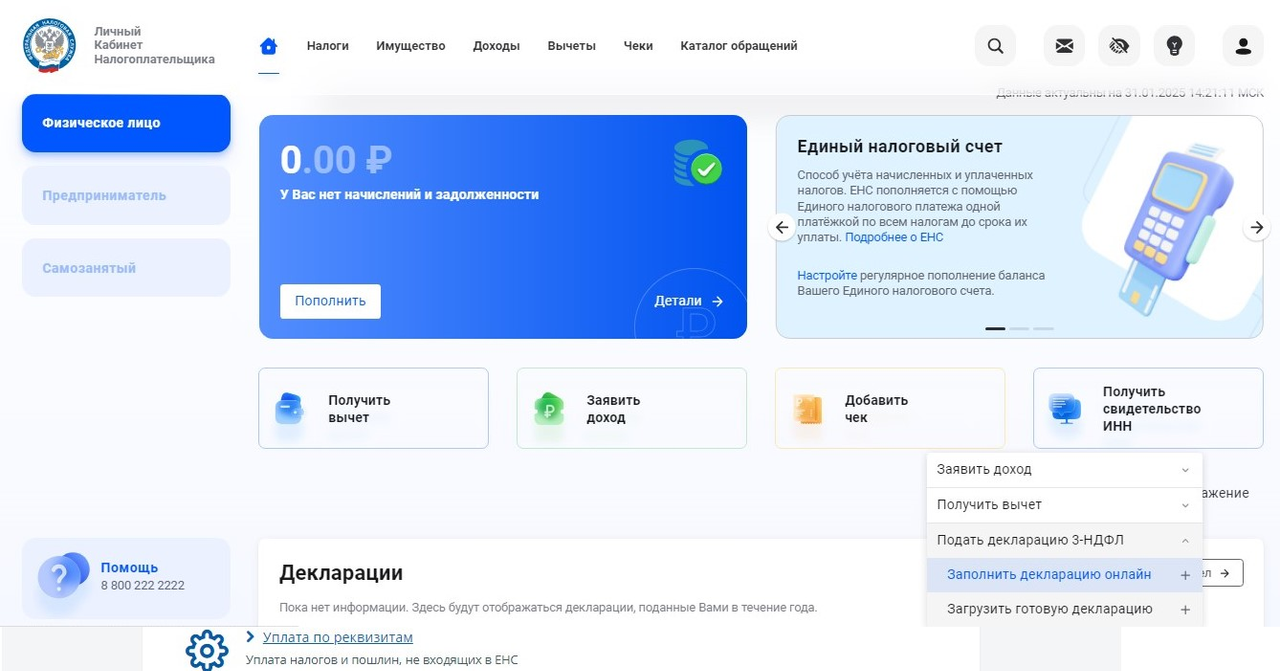Click the home icon in navigation bar
Viewport: 1280px width, 671px height.
click(268, 46)
